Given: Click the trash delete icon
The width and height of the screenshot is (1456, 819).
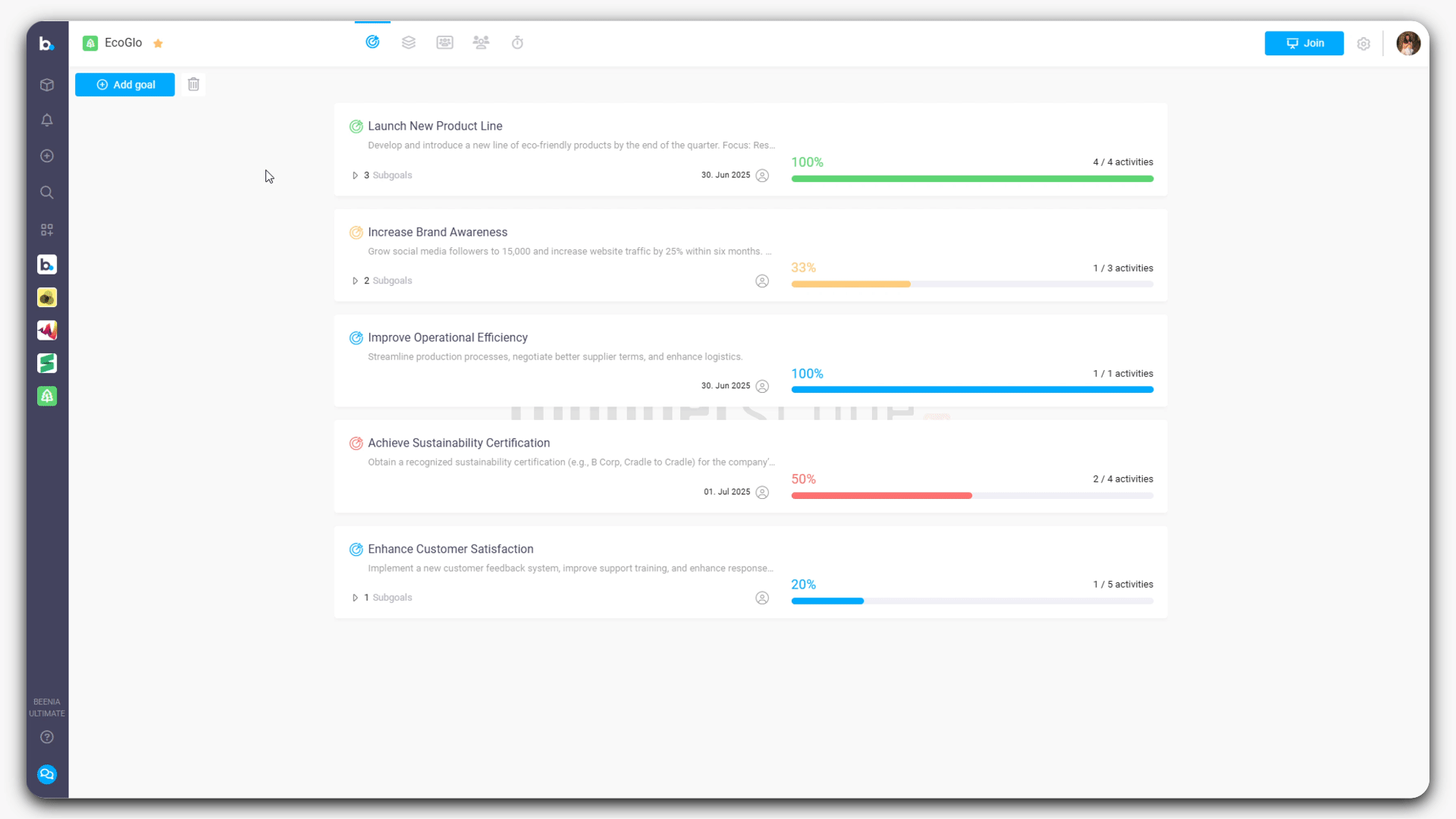Looking at the screenshot, I should point(193,84).
